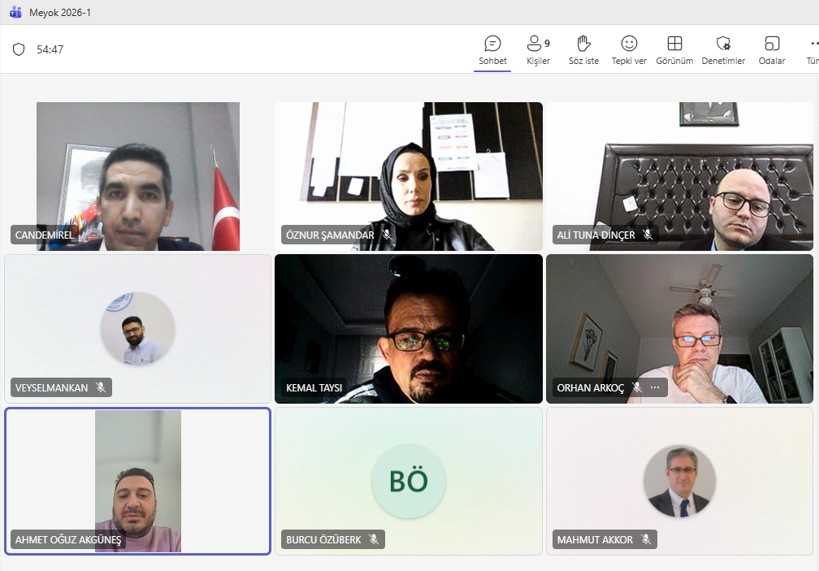
Task: Click the shield meeting security icon
Action: [x=19, y=50]
